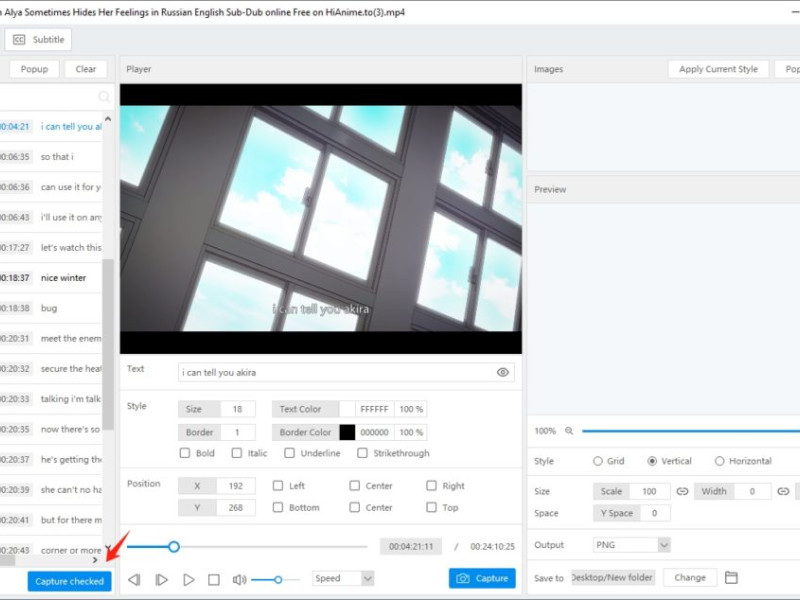Open the Speed dropdown
800x600 pixels.
pos(343,578)
